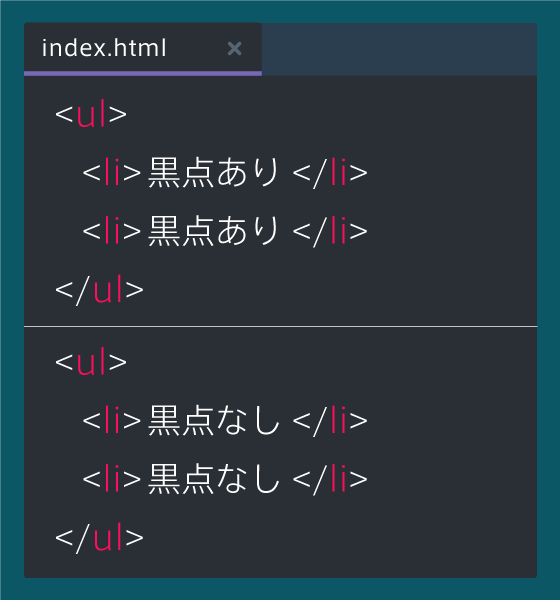Click the closing li tag on line three
The height and width of the screenshot is (600, 560).
point(330,231)
